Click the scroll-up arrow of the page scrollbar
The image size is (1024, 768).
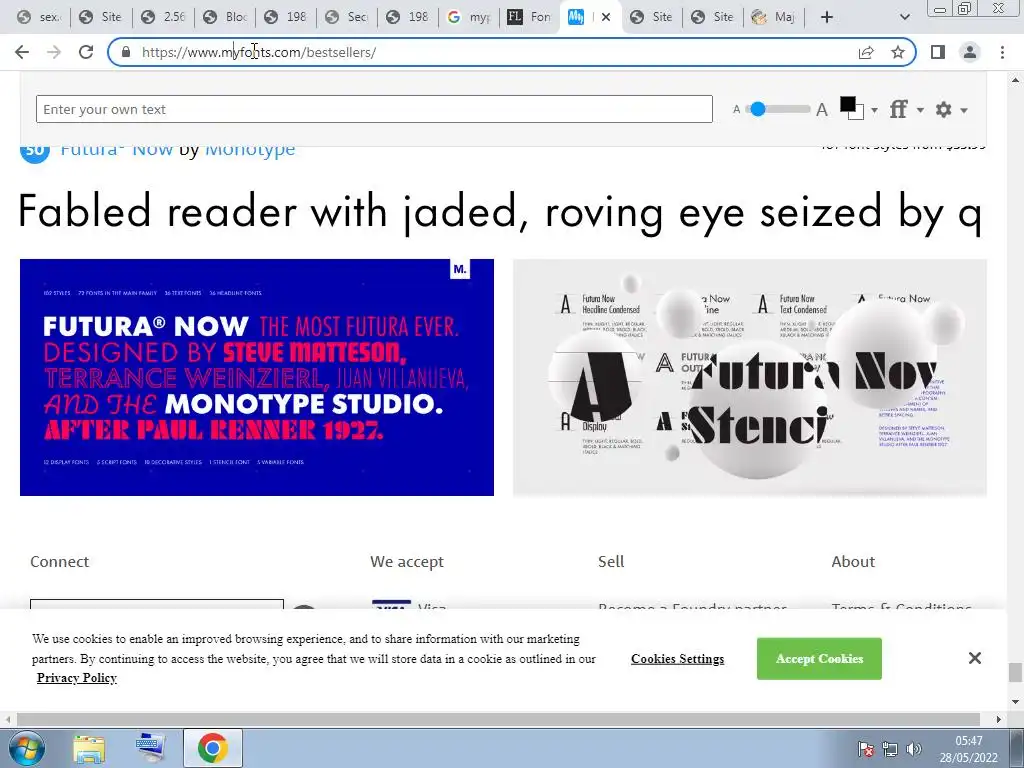(x=1014, y=80)
